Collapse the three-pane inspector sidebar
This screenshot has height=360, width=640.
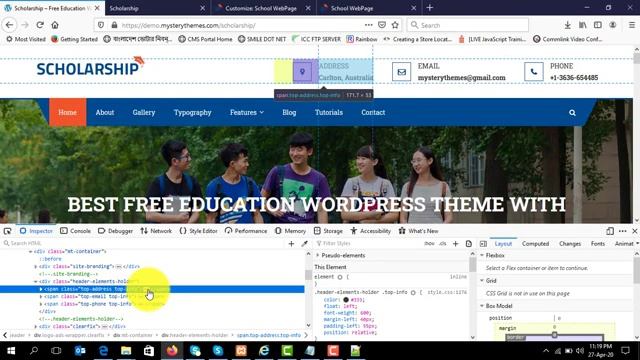click(483, 244)
